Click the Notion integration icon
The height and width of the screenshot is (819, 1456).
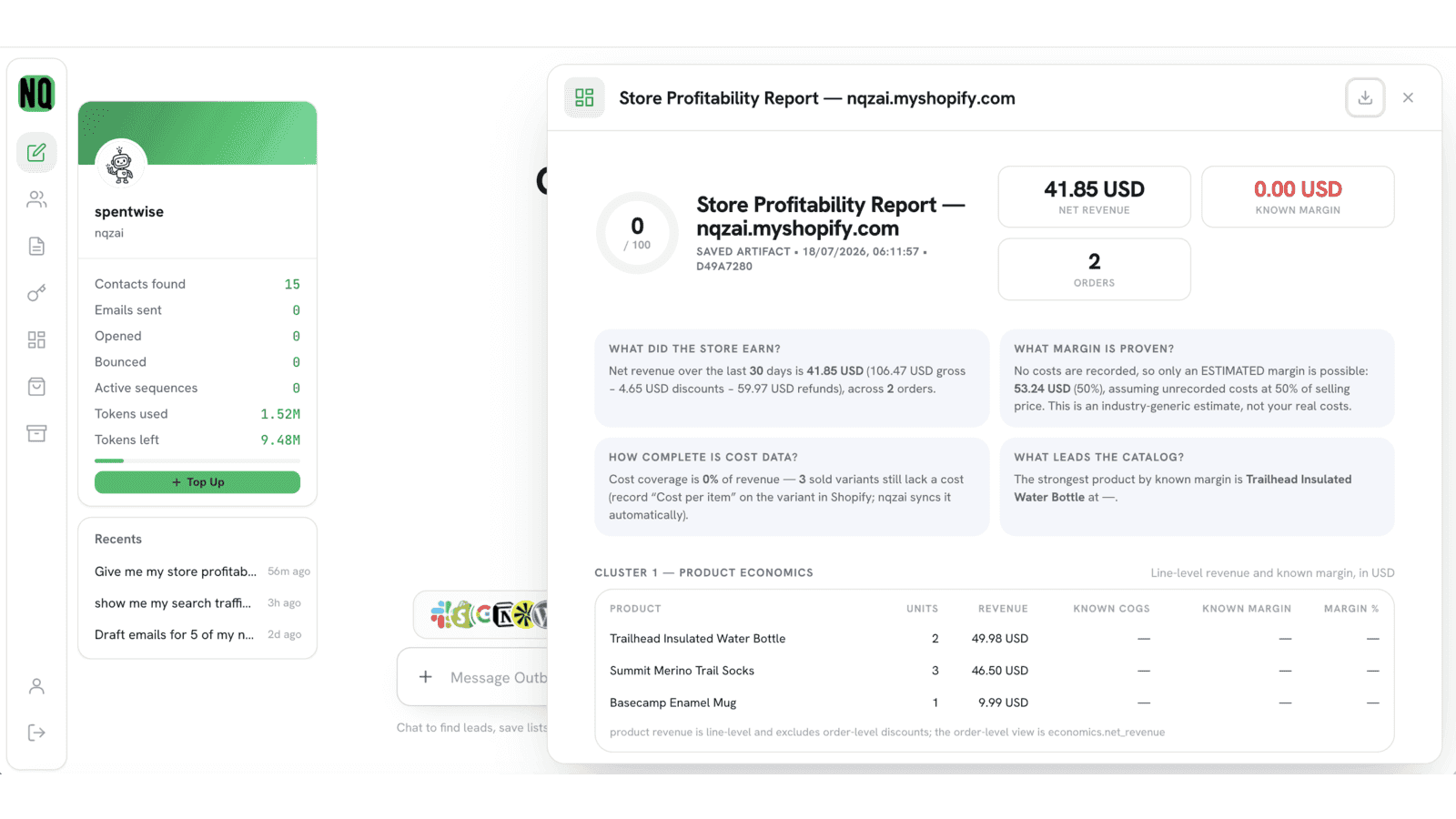click(503, 614)
